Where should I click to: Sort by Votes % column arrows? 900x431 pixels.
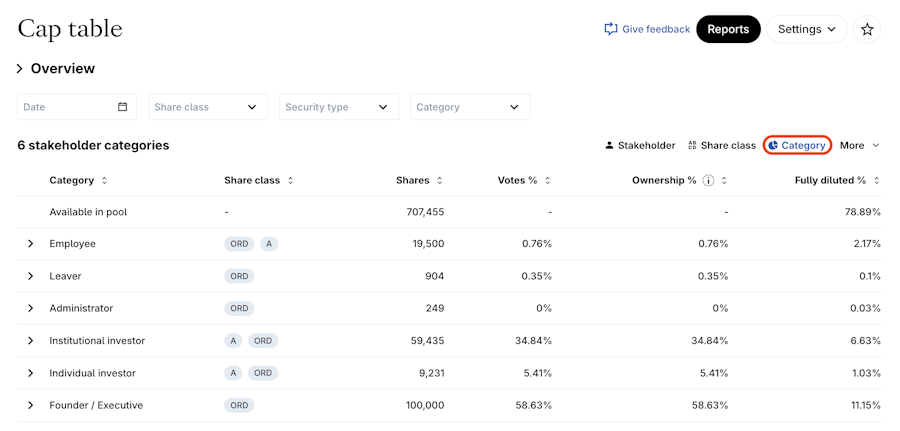point(547,181)
